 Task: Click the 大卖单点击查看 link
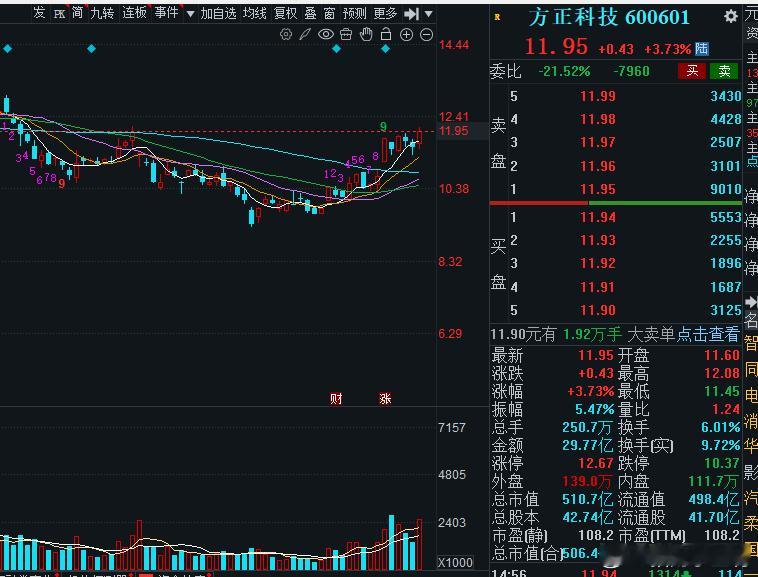tap(683, 334)
